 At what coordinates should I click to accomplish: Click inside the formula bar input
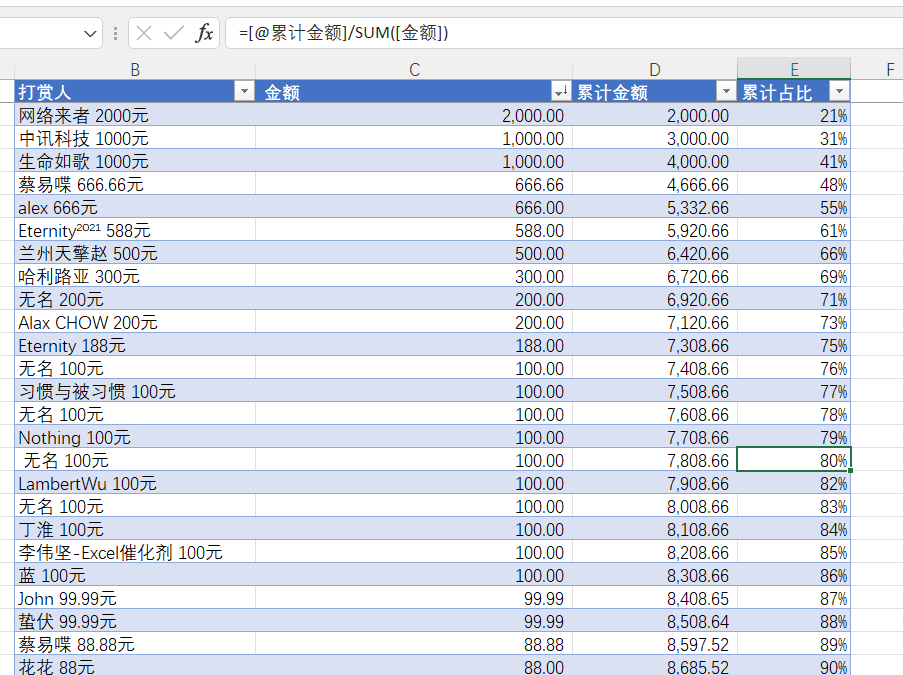pos(564,33)
